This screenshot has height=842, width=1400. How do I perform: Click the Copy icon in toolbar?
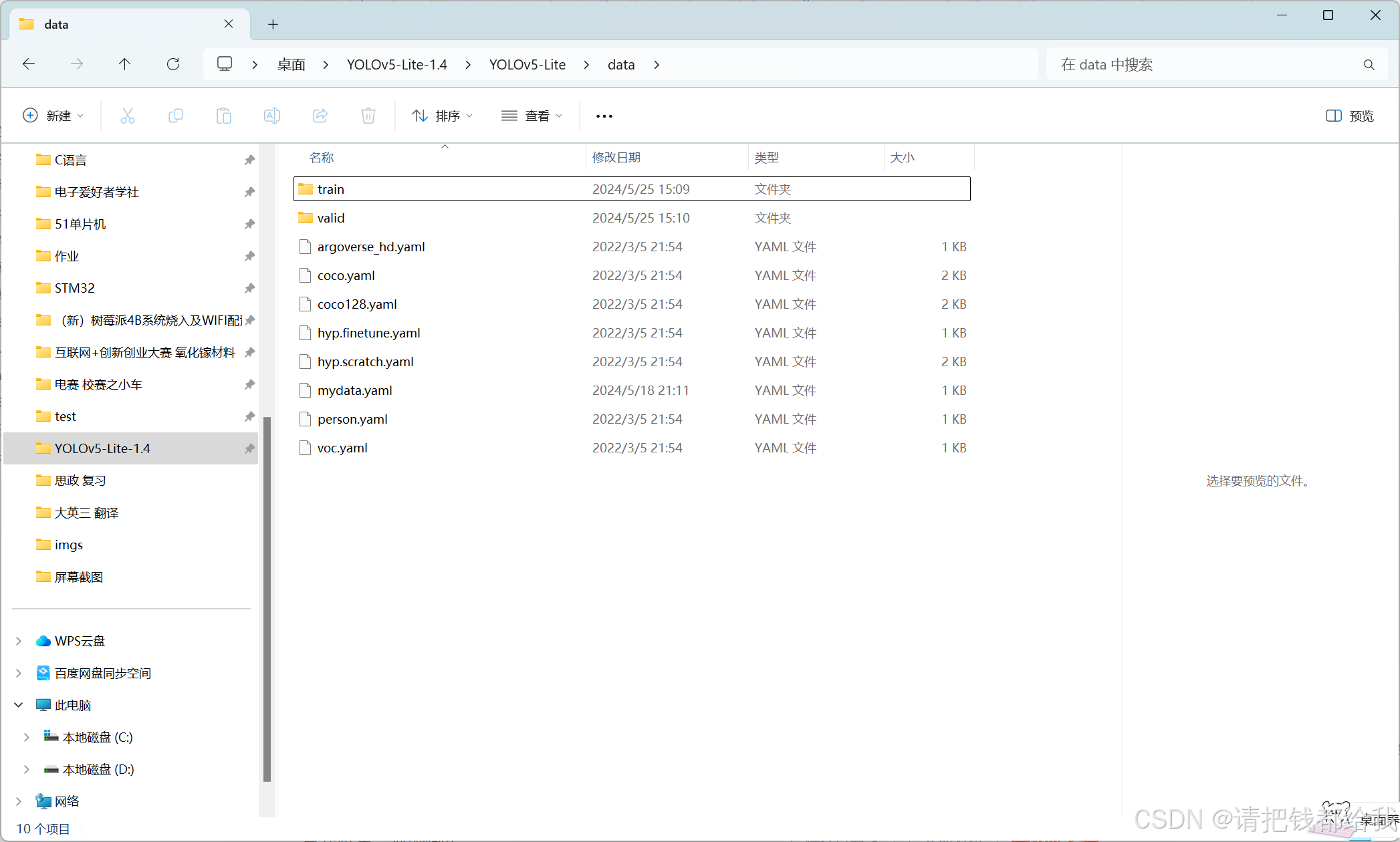tap(176, 116)
